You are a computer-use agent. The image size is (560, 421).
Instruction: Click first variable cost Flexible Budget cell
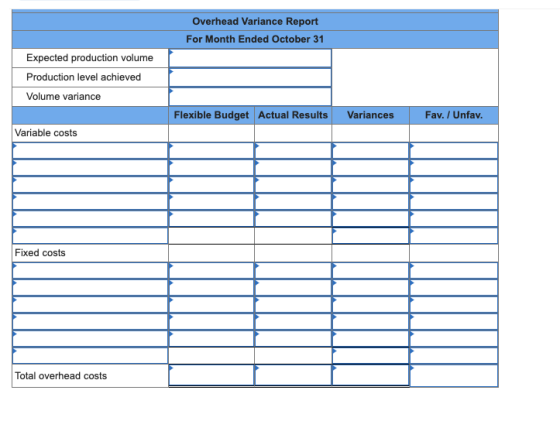point(211,150)
